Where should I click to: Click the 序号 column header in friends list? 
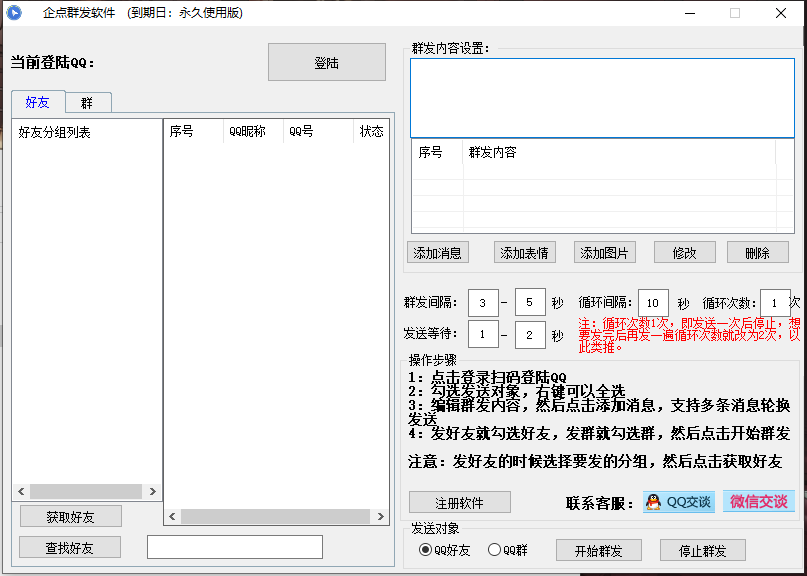[x=193, y=131]
